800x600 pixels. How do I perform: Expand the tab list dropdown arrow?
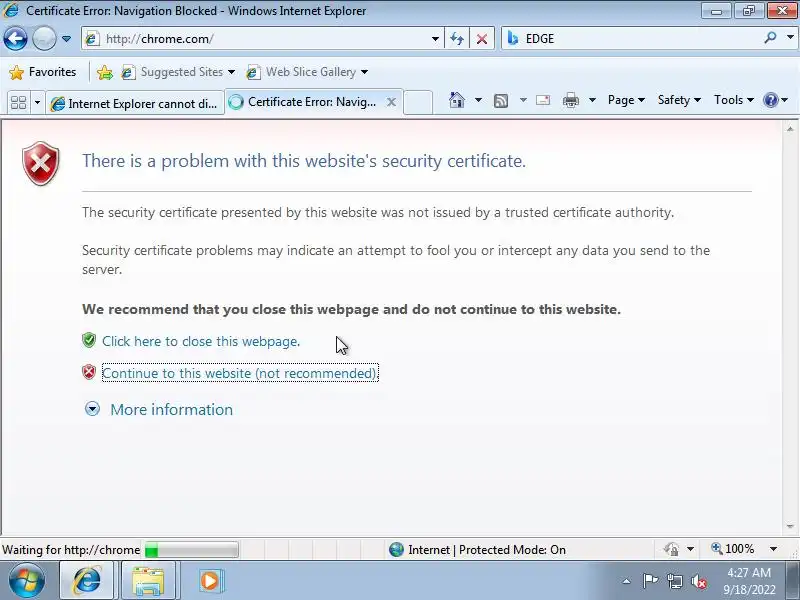coord(37,103)
